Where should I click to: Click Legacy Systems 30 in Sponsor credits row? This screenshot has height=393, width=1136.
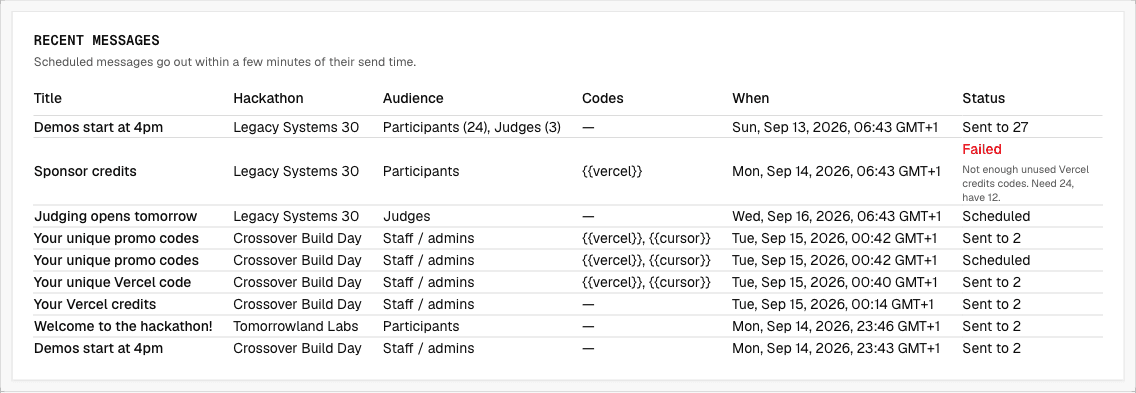click(x=296, y=172)
